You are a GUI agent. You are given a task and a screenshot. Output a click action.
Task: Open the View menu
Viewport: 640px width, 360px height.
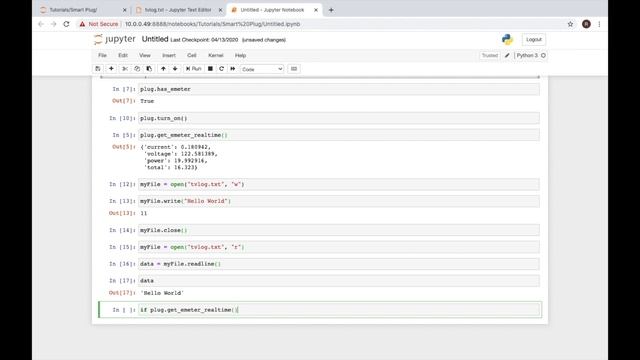click(144, 56)
